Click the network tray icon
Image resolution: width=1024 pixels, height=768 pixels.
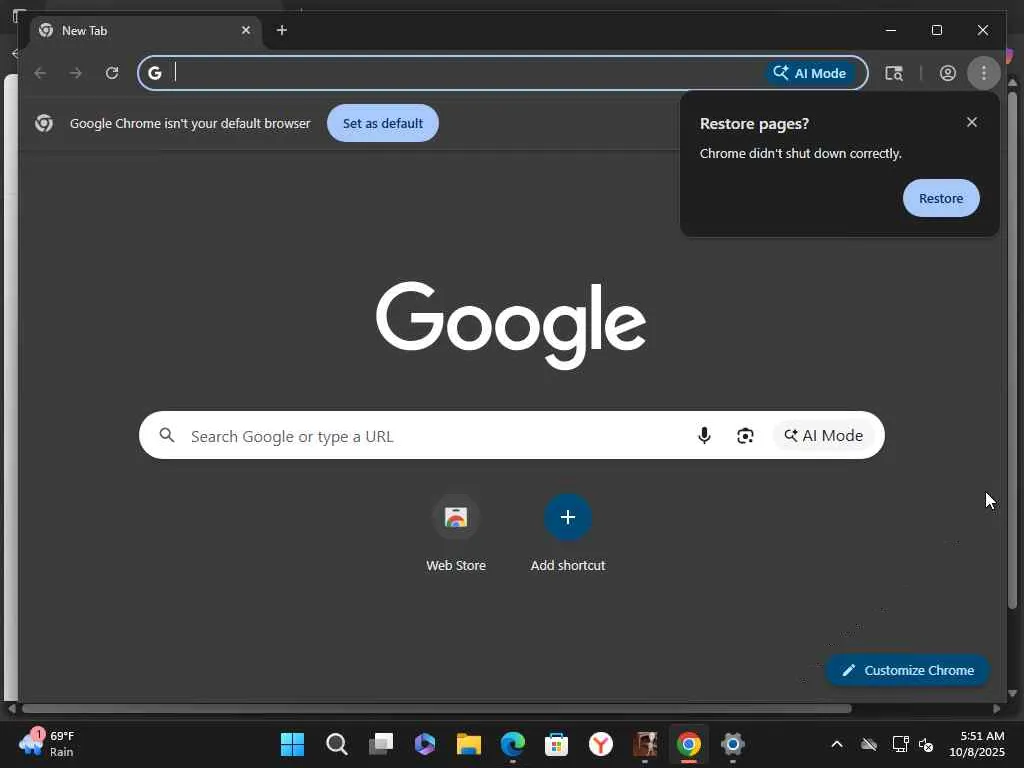[900, 744]
